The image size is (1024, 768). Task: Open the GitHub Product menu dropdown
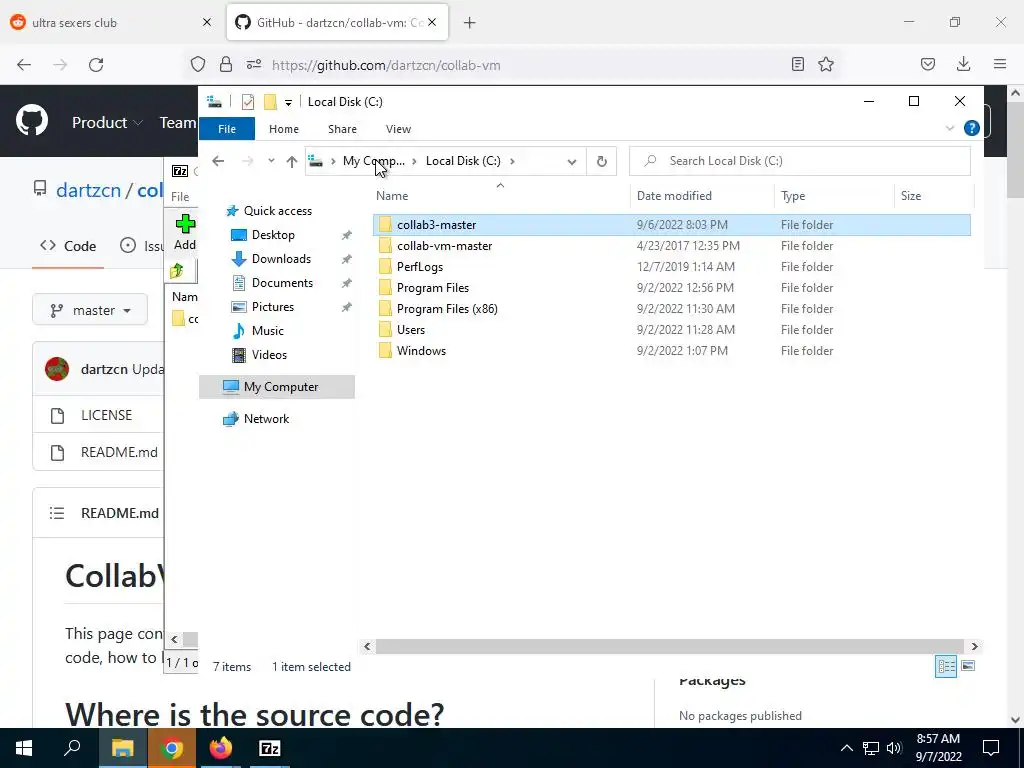click(x=107, y=122)
